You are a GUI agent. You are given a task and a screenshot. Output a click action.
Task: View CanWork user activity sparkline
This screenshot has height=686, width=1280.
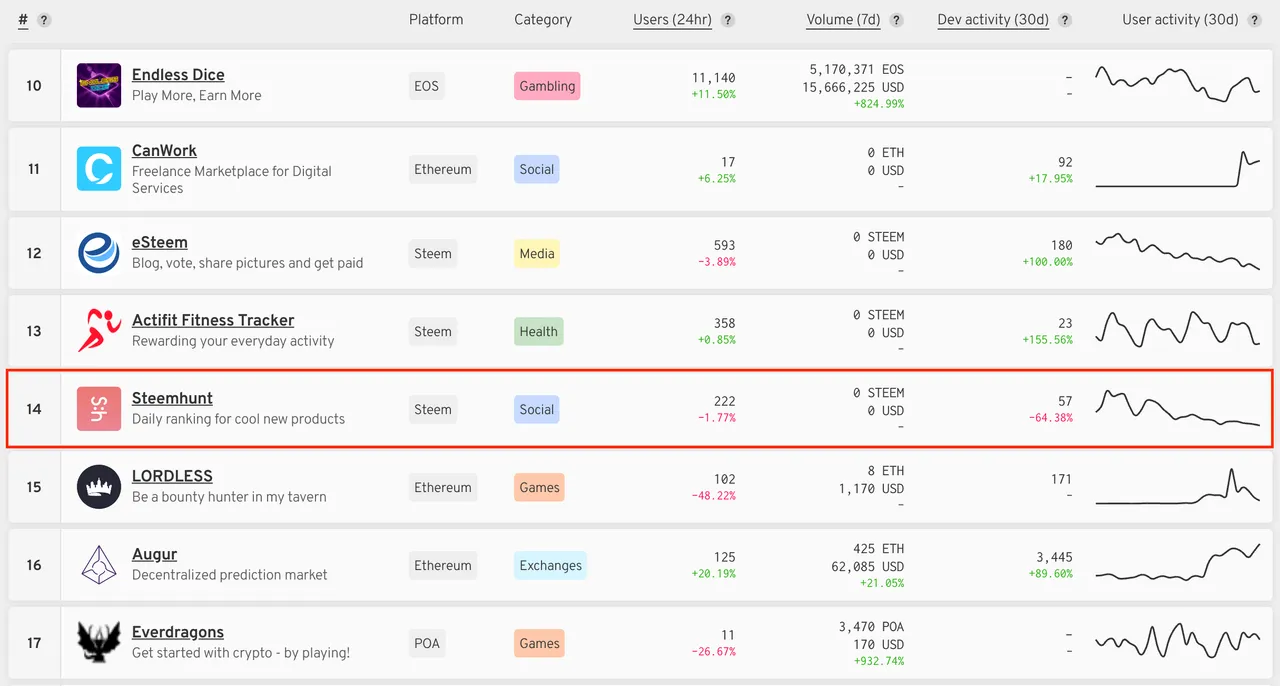[x=1178, y=169]
